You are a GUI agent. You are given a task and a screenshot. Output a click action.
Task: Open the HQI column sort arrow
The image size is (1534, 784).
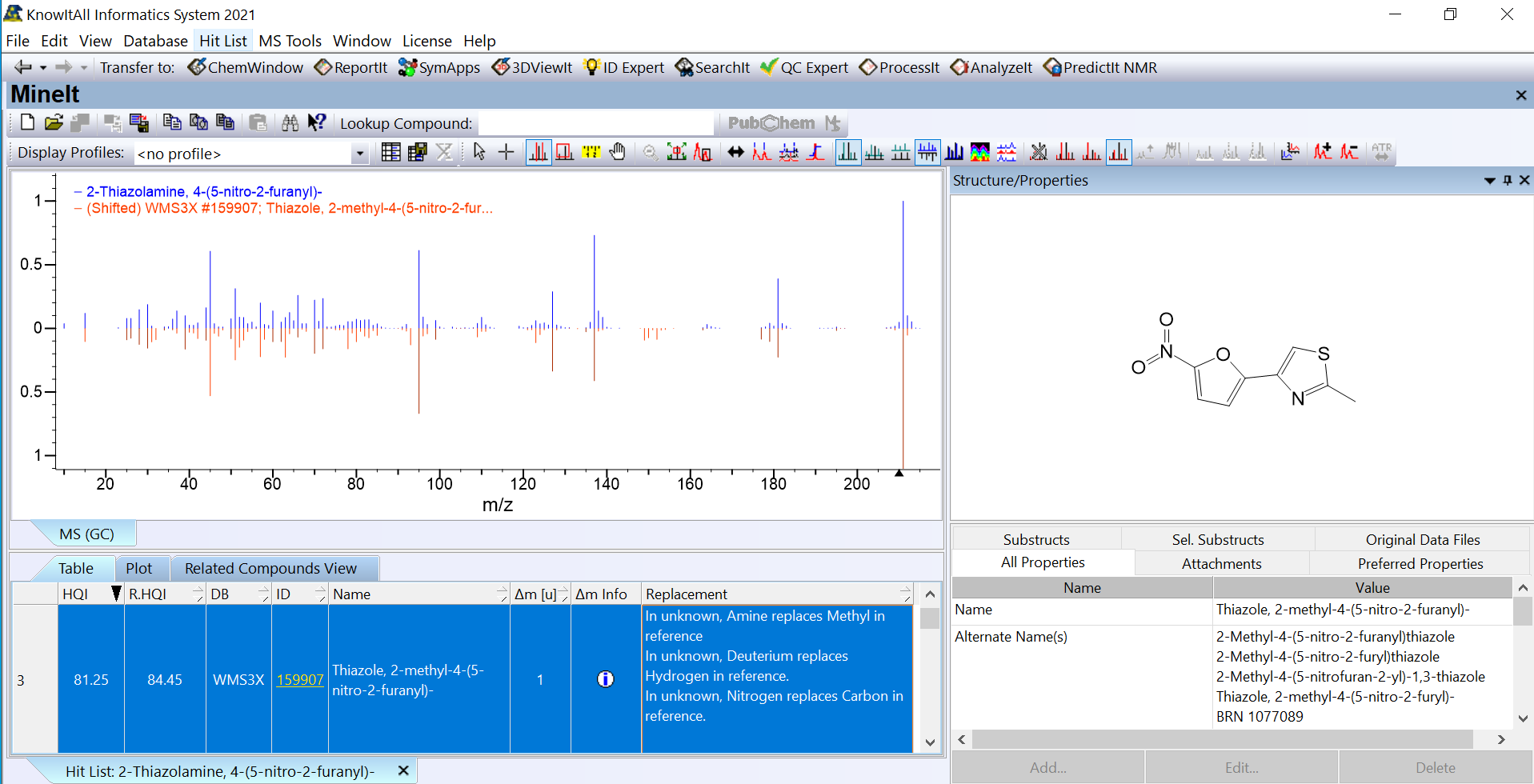click(x=115, y=594)
